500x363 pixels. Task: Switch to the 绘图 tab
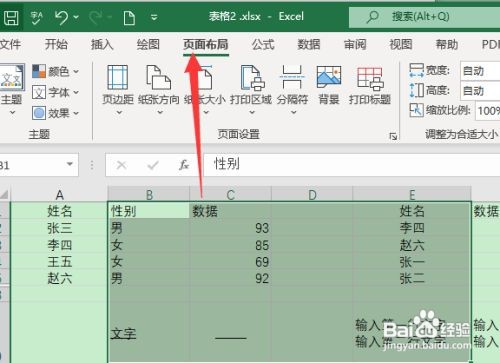[x=148, y=44]
